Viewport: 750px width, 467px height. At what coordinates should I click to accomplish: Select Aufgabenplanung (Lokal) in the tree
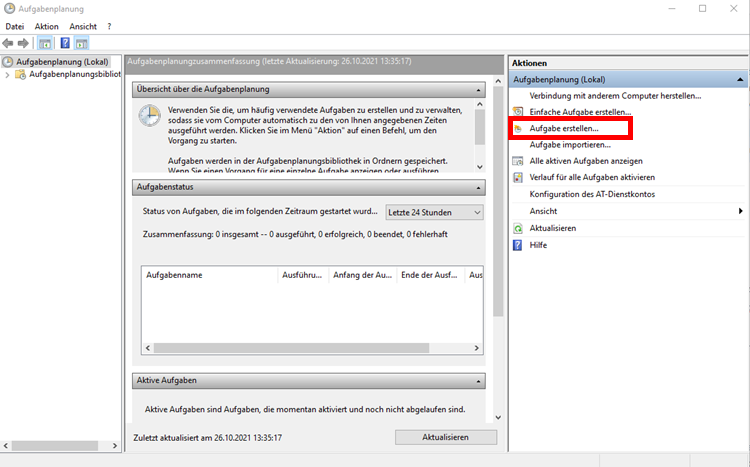[62, 62]
